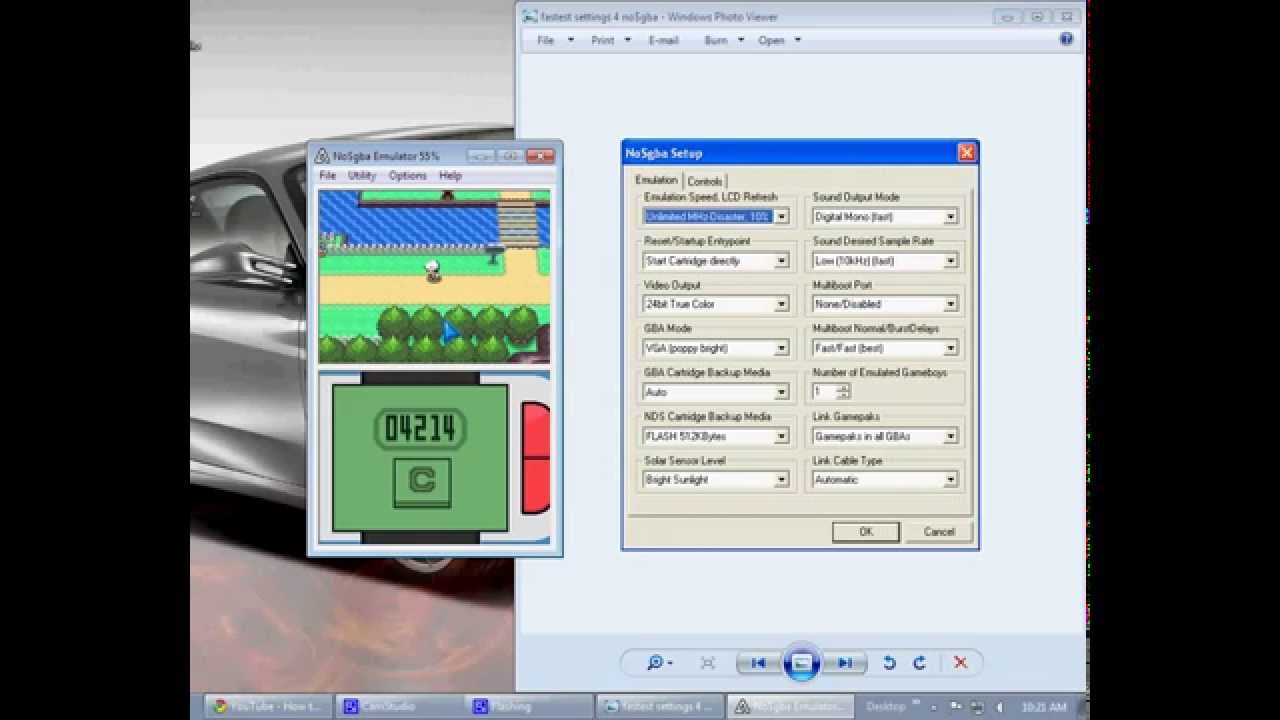Open File menu in NoSgba Emulator window
The width and height of the screenshot is (1280, 720).
[x=327, y=175]
